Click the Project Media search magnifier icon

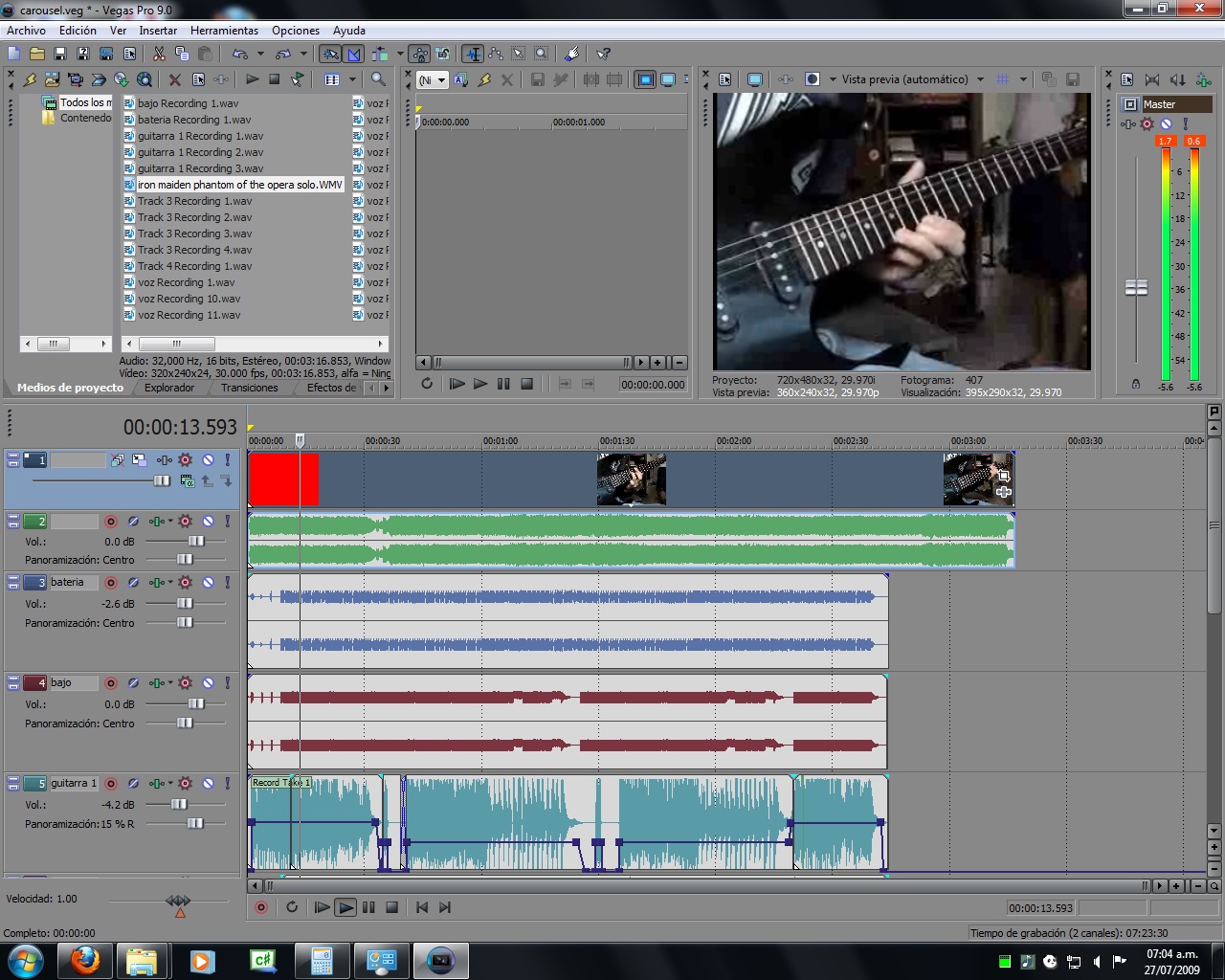(378, 79)
